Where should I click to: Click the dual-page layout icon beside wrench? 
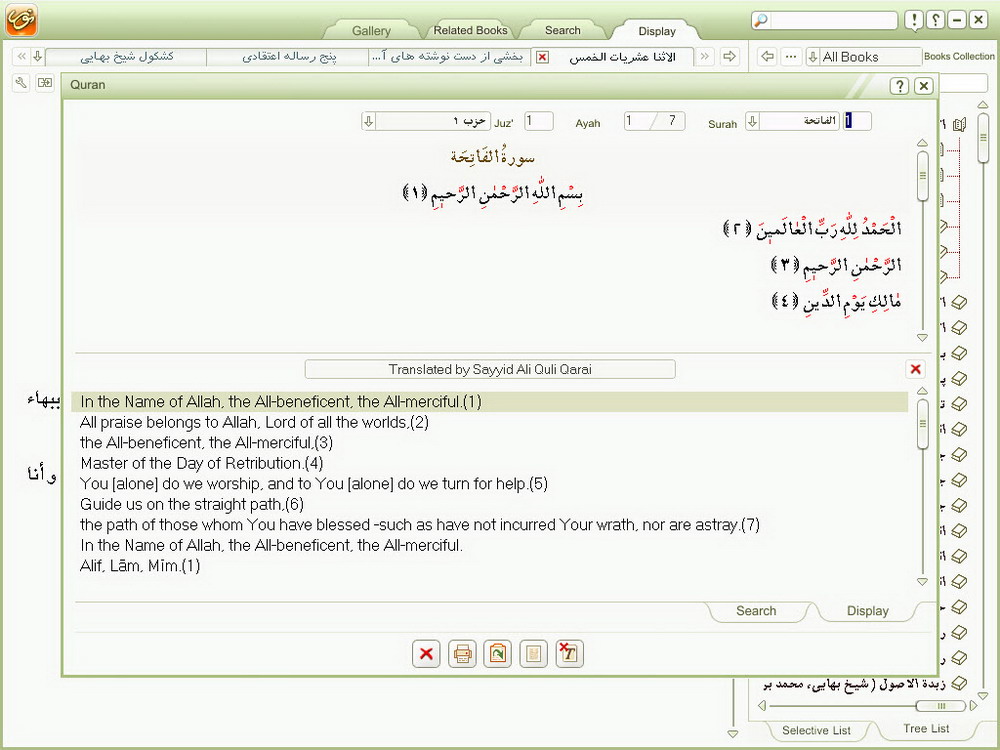[x=45, y=82]
